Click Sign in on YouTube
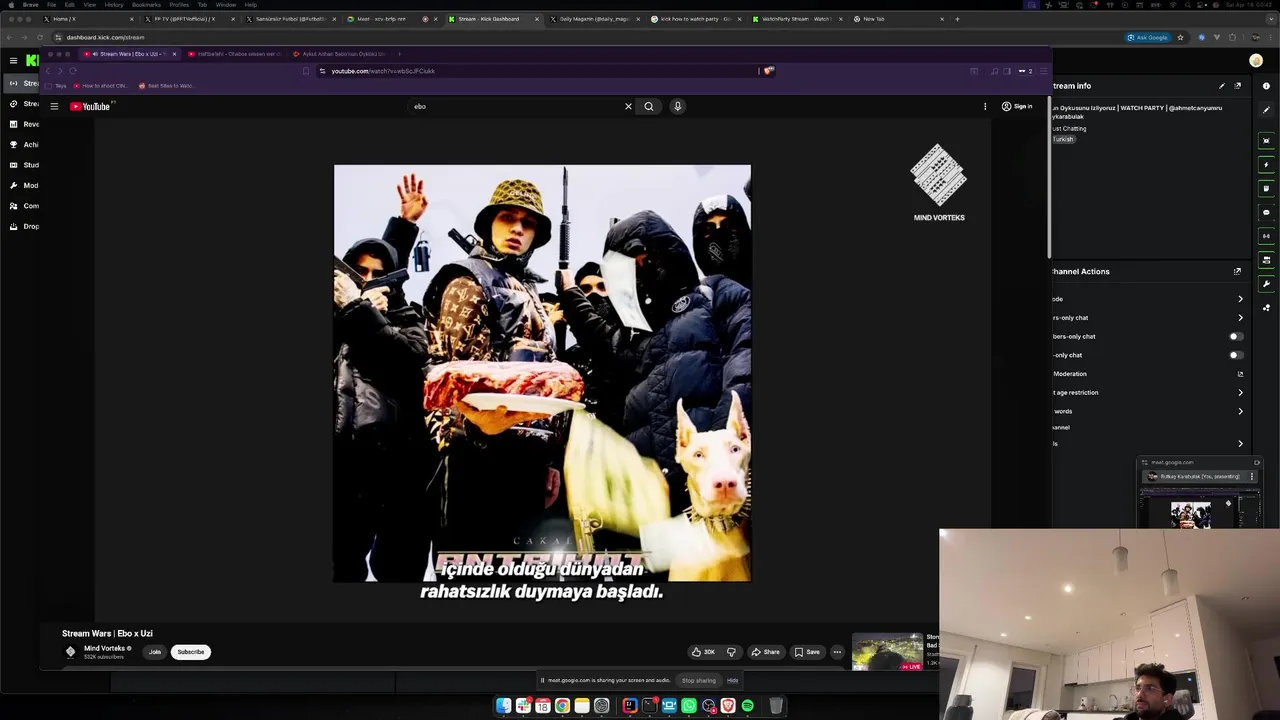The image size is (1280, 720). (x=1017, y=106)
